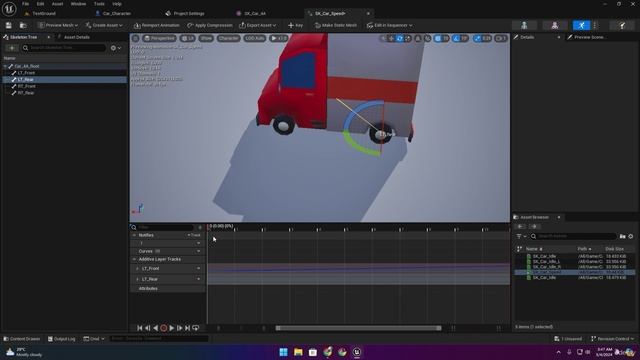
Task: Open the Create Asset dropdown
Action: point(104,25)
